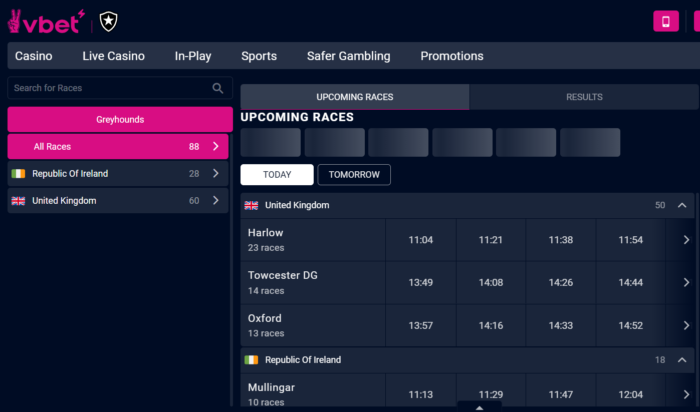Select the Greyhounds button

pyautogui.click(x=120, y=120)
